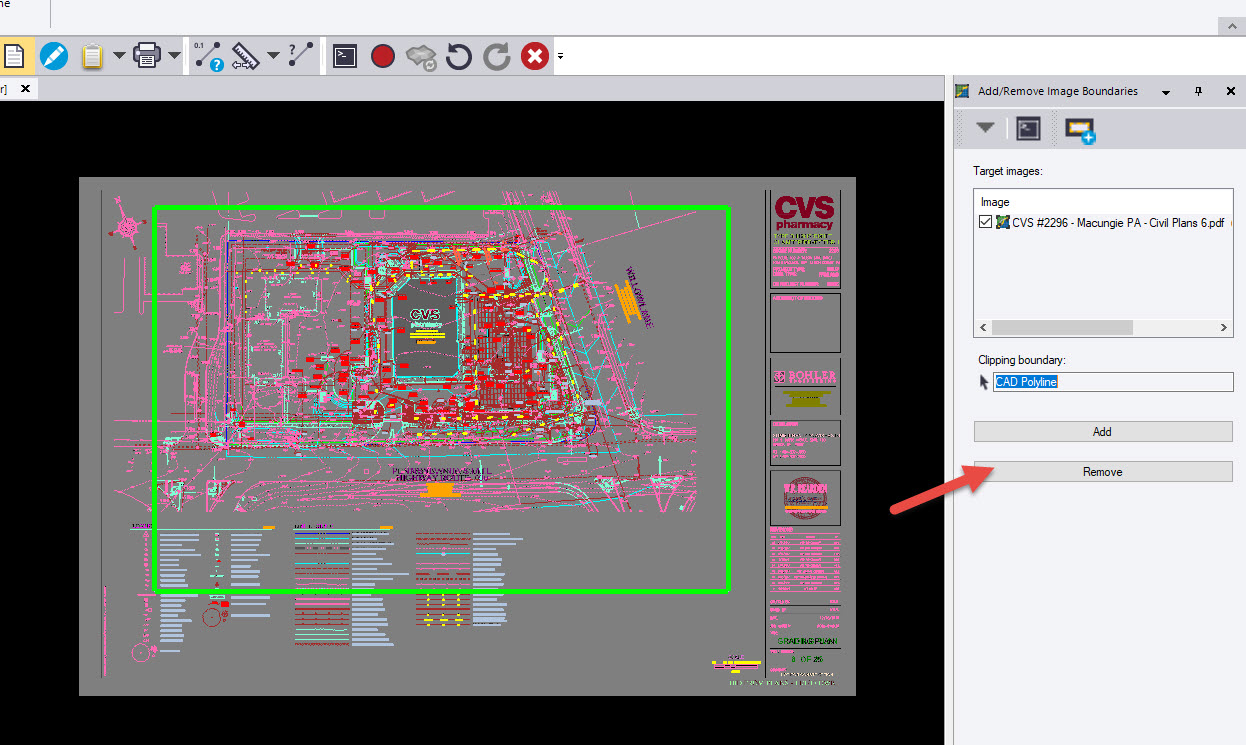Click the command console icon in panel toolbar

pyautogui.click(x=1029, y=128)
